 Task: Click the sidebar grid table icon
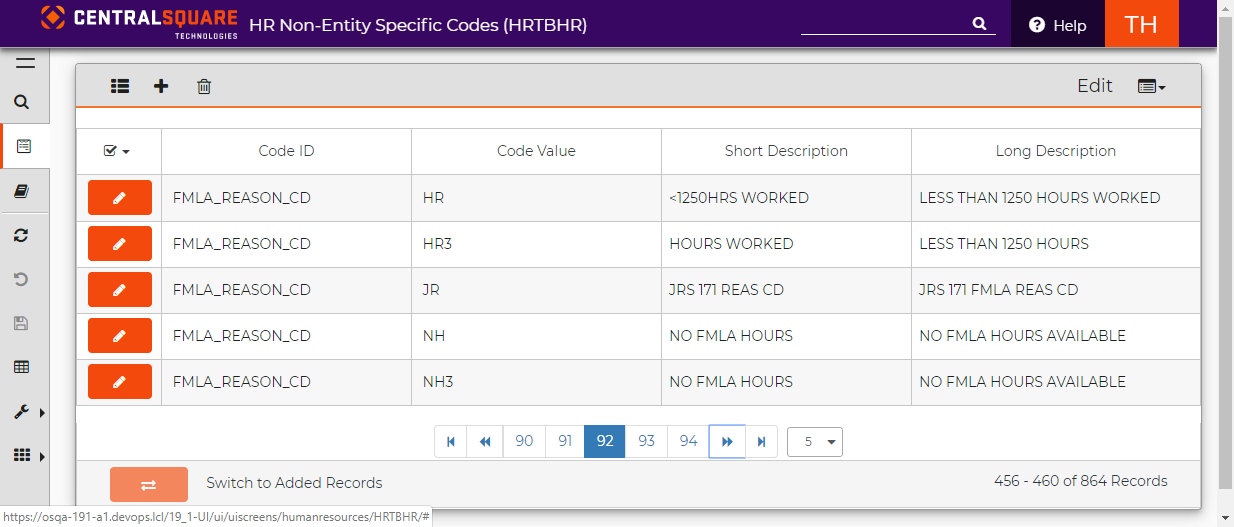coord(22,367)
